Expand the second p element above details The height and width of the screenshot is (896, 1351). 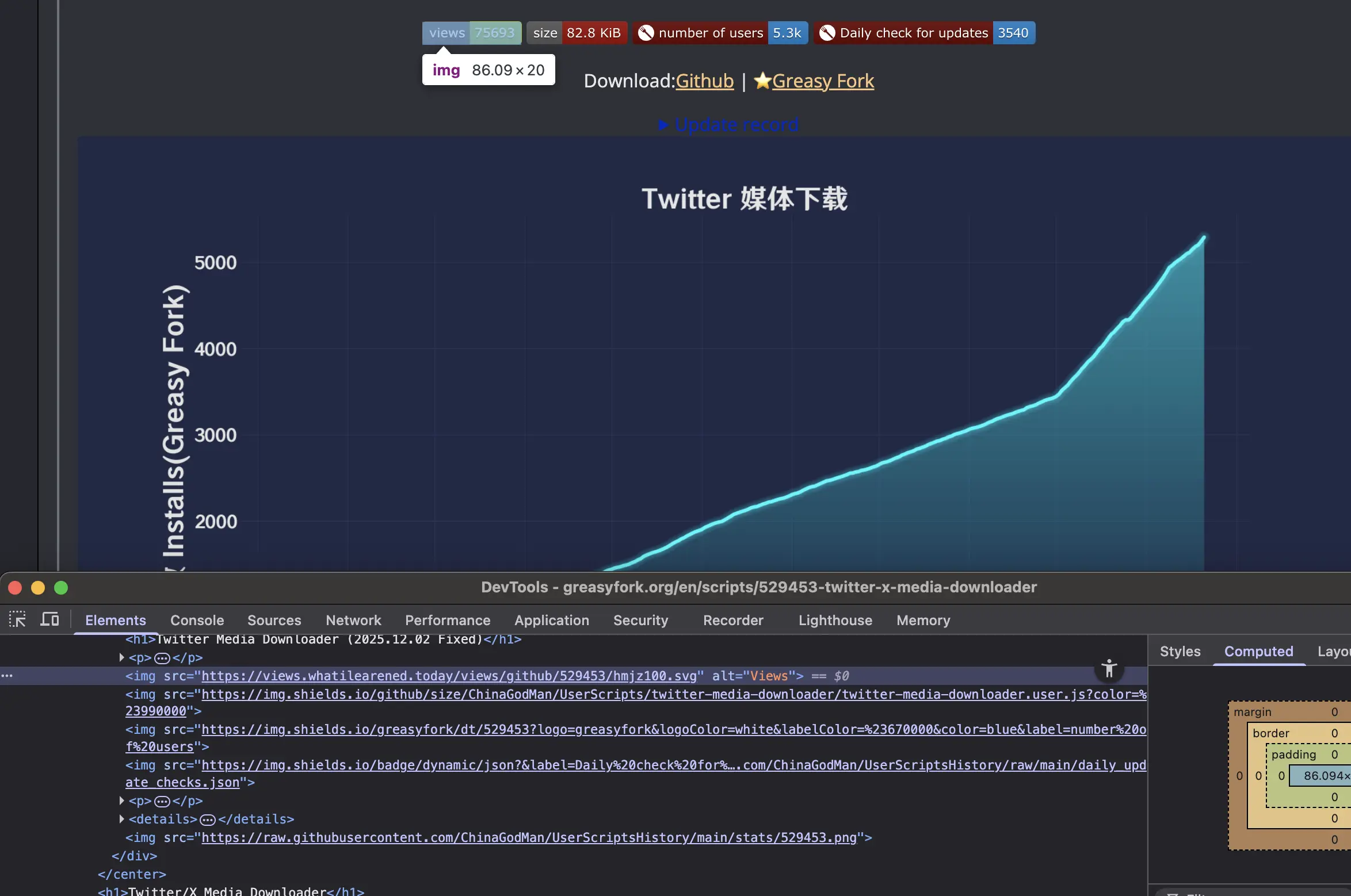pyautogui.click(x=121, y=801)
